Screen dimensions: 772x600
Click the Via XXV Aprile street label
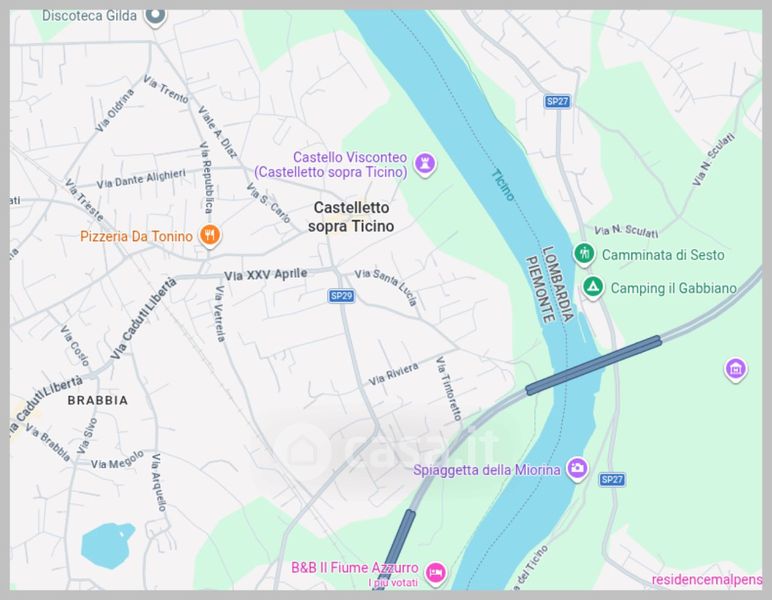(266, 275)
